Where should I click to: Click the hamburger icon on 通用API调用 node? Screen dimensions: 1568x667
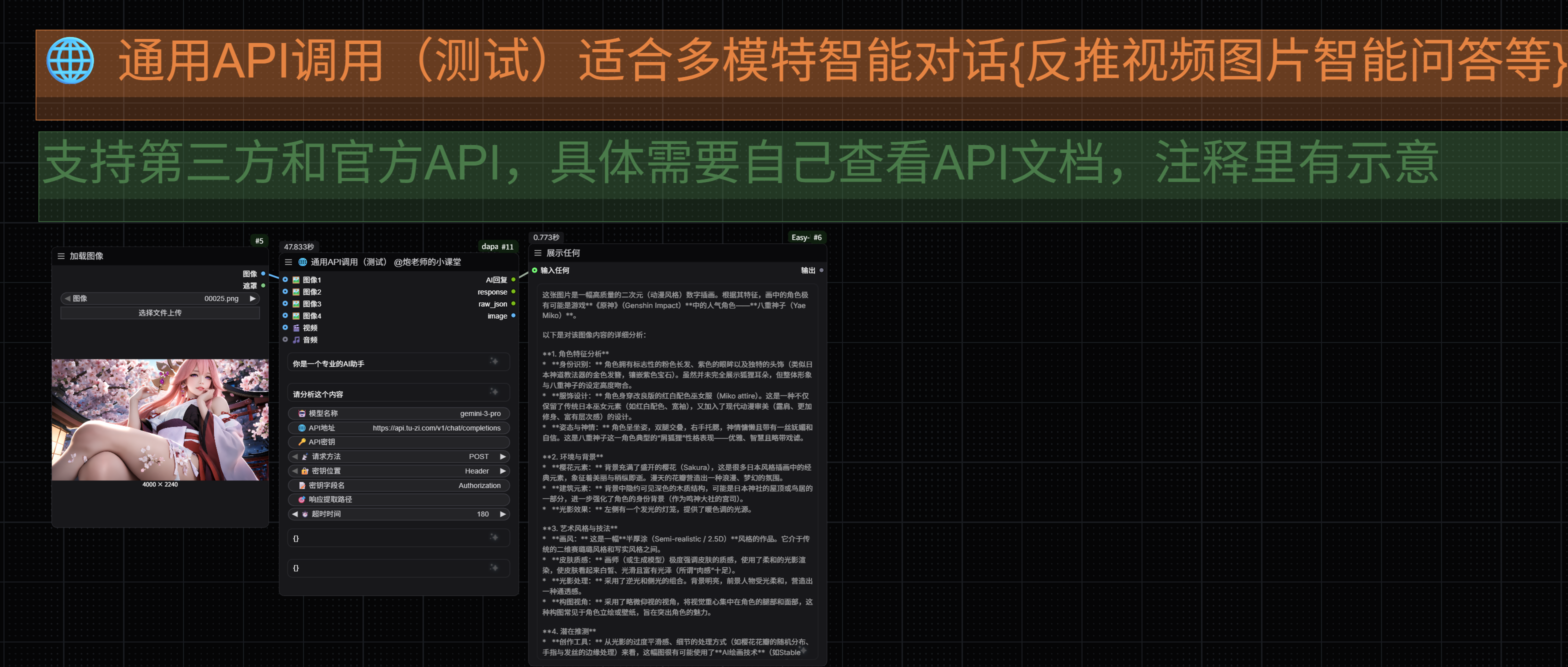tap(288, 262)
